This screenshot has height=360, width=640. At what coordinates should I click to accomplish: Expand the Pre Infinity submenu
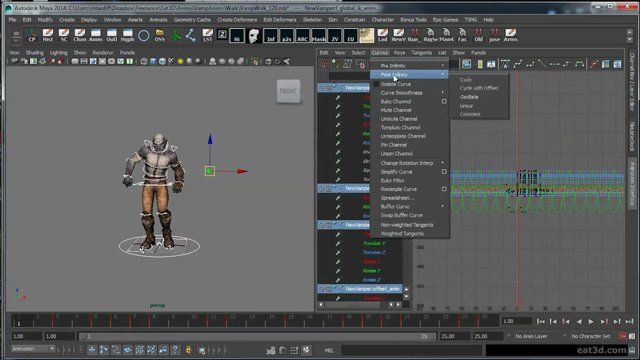point(409,65)
